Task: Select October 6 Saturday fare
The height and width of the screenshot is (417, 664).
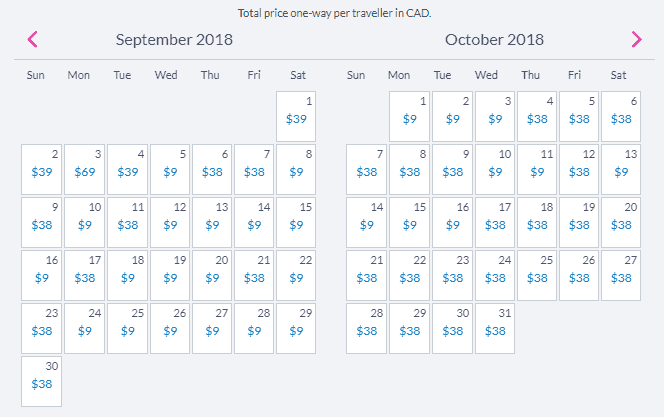Action: [621, 116]
